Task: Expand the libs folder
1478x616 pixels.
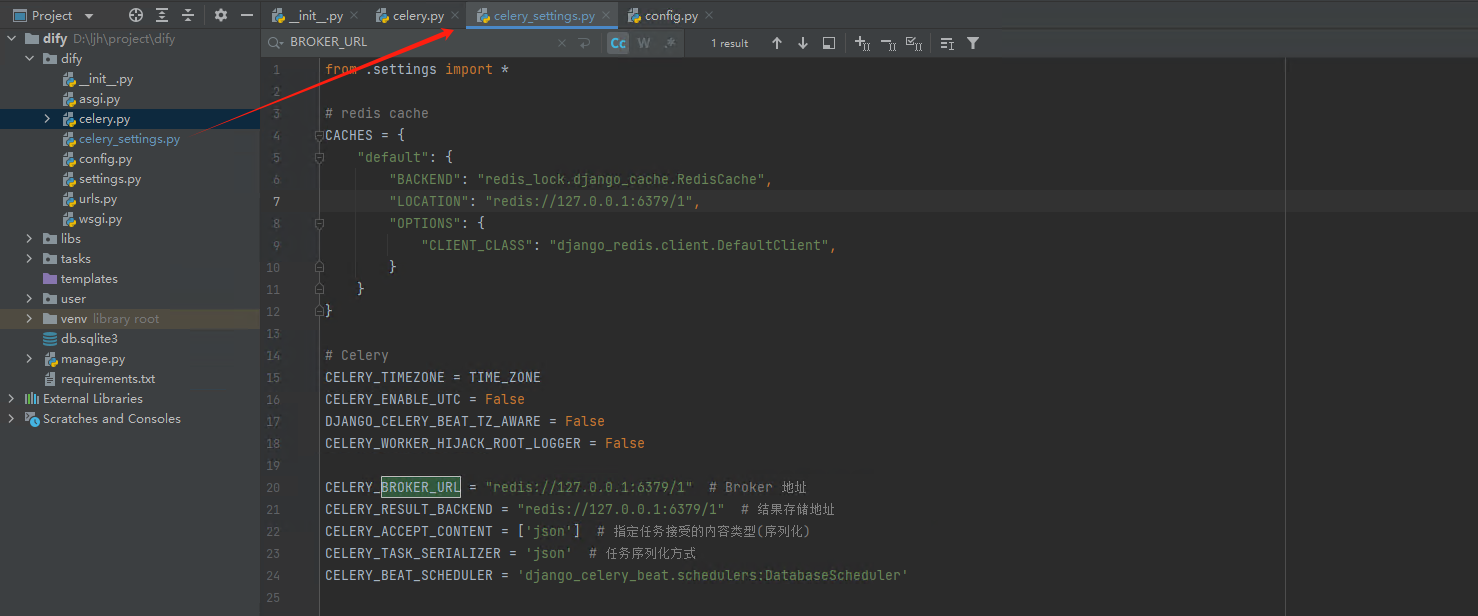Action: tap(28, 238)
